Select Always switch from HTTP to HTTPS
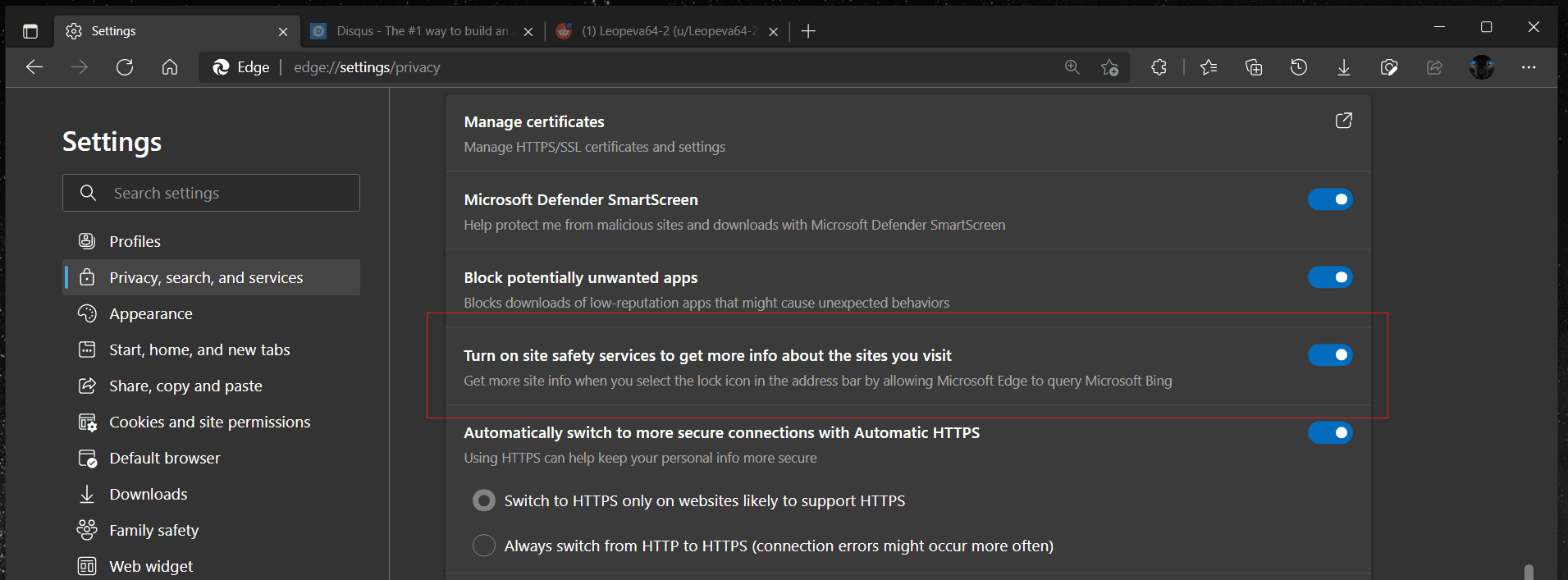This screenshot has height=580, width=1568. 484,546
